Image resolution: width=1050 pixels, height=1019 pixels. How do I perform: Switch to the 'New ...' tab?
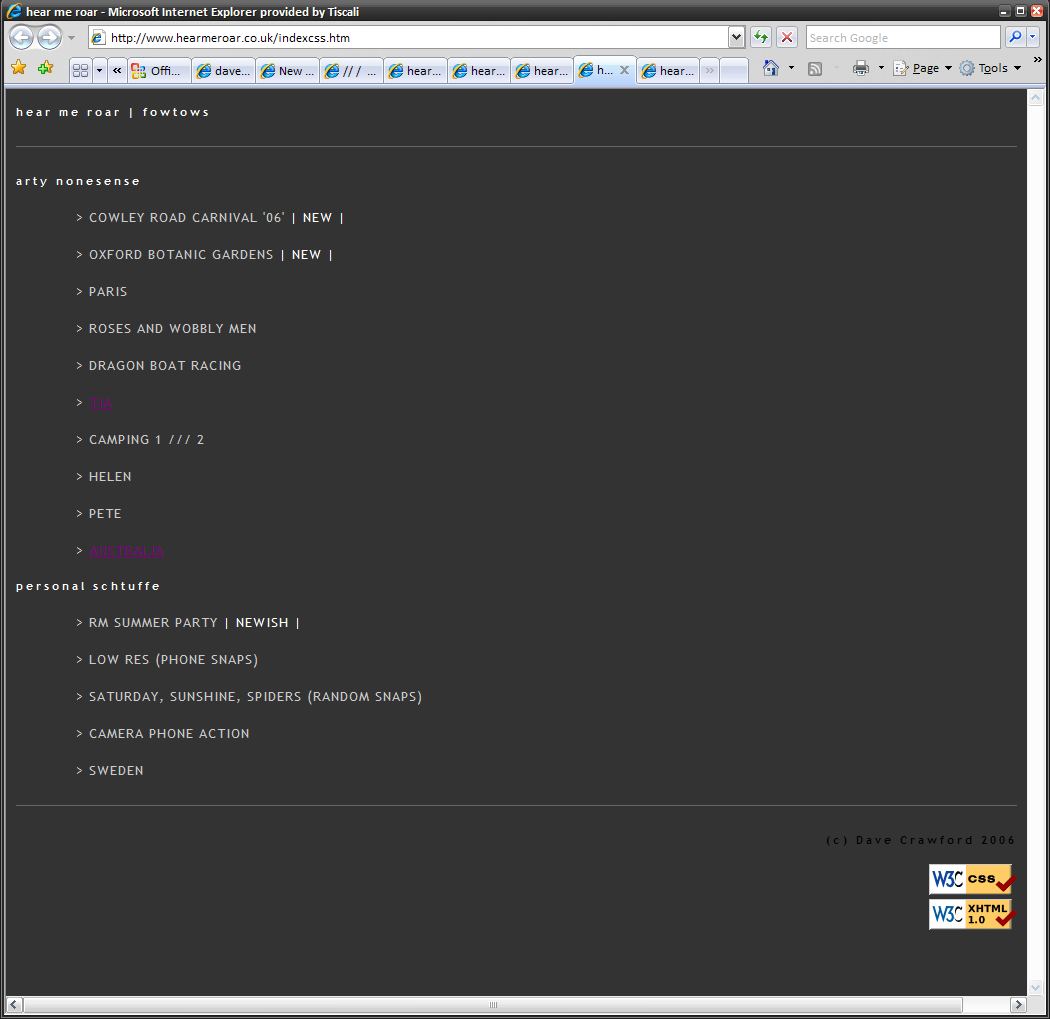pyautogui.click(x=288, y=70)
